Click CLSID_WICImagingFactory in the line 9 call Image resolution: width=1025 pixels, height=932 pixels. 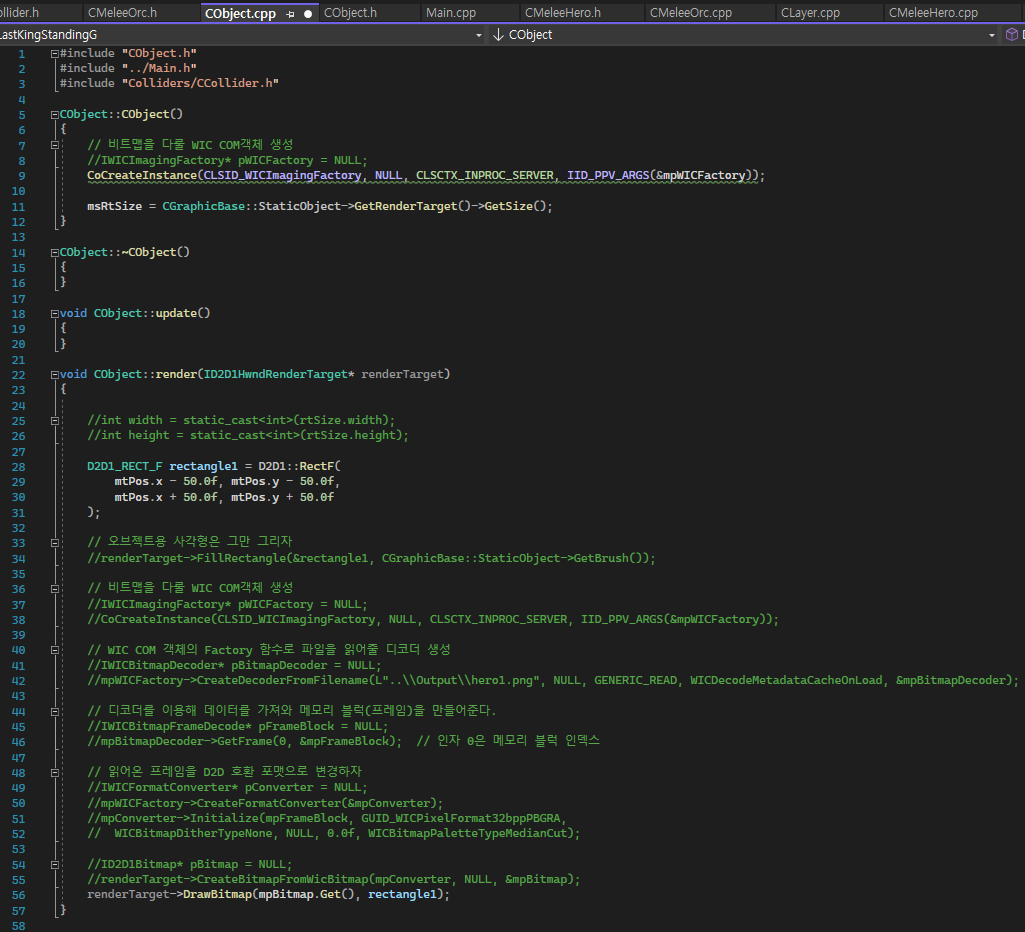(282, 175)
